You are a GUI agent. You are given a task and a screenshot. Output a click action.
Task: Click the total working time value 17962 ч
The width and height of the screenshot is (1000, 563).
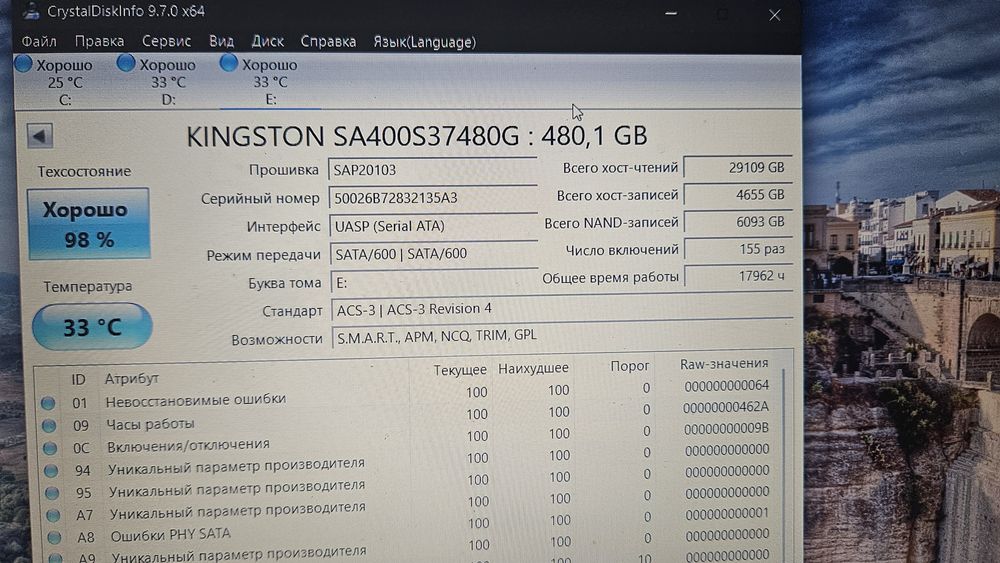click(x=739, y=276)
